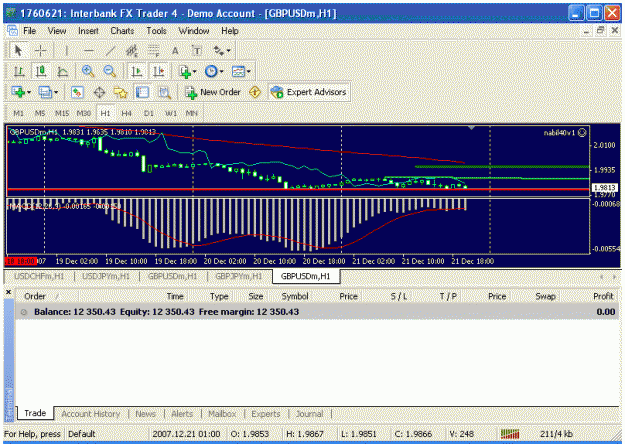Switch timeframe to W1

[x=171, y=113]
